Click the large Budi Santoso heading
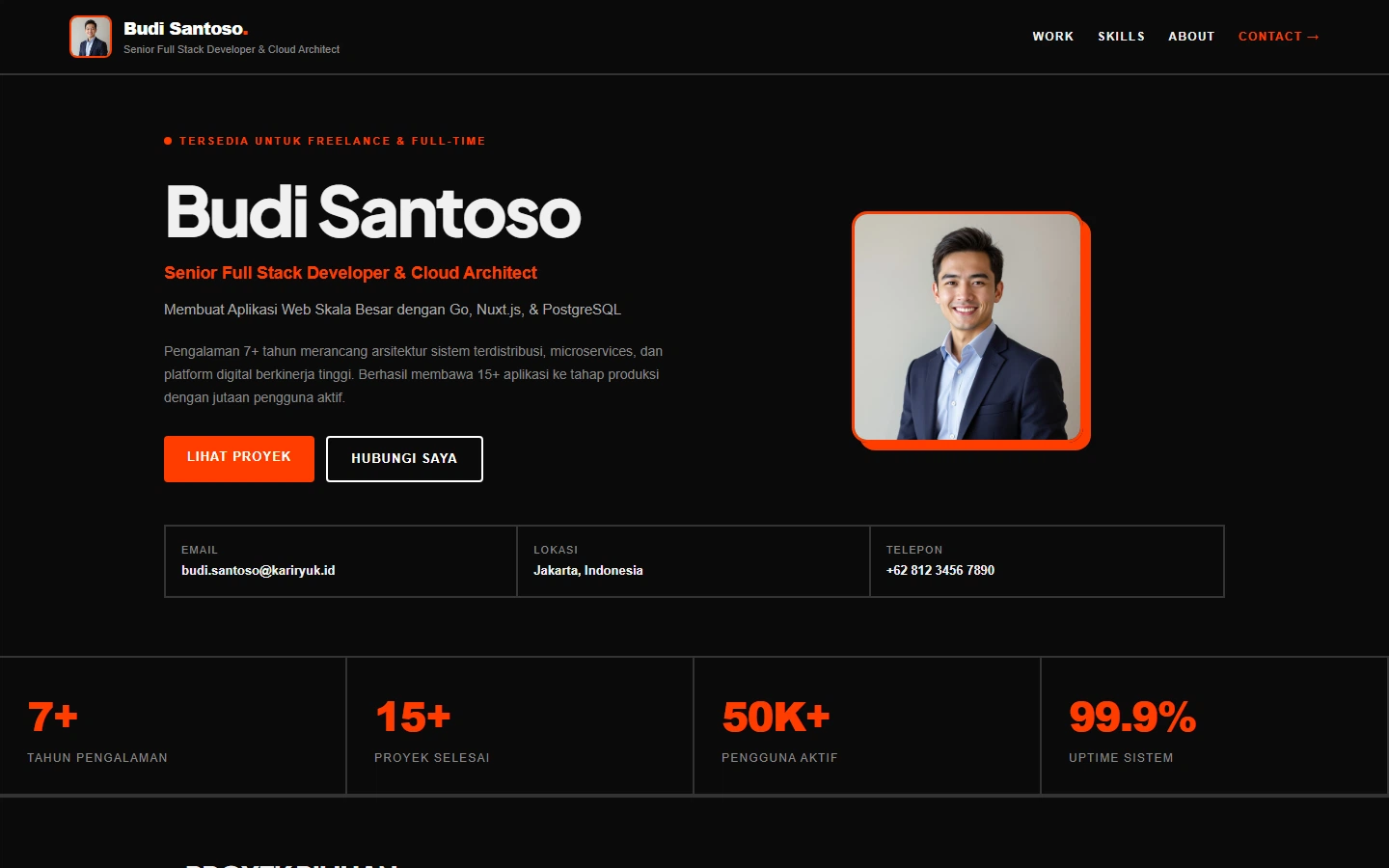Screen dimensions: 1389x868 pos(373,212)
